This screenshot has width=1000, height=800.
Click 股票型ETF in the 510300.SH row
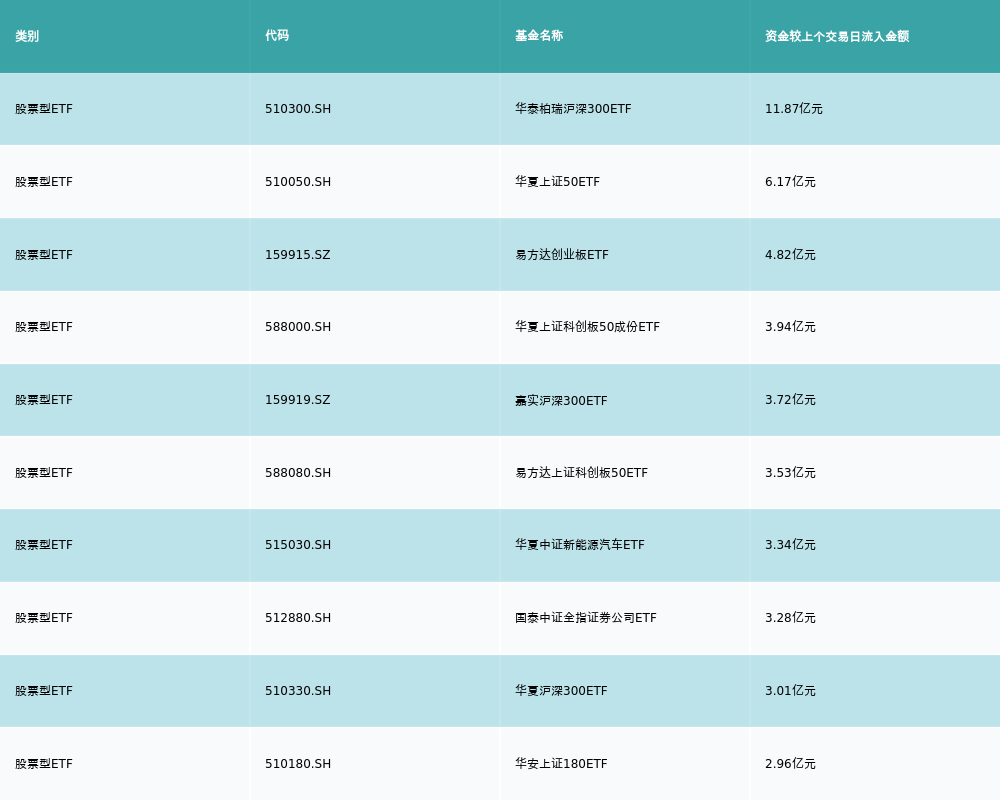tap(44, 109)
